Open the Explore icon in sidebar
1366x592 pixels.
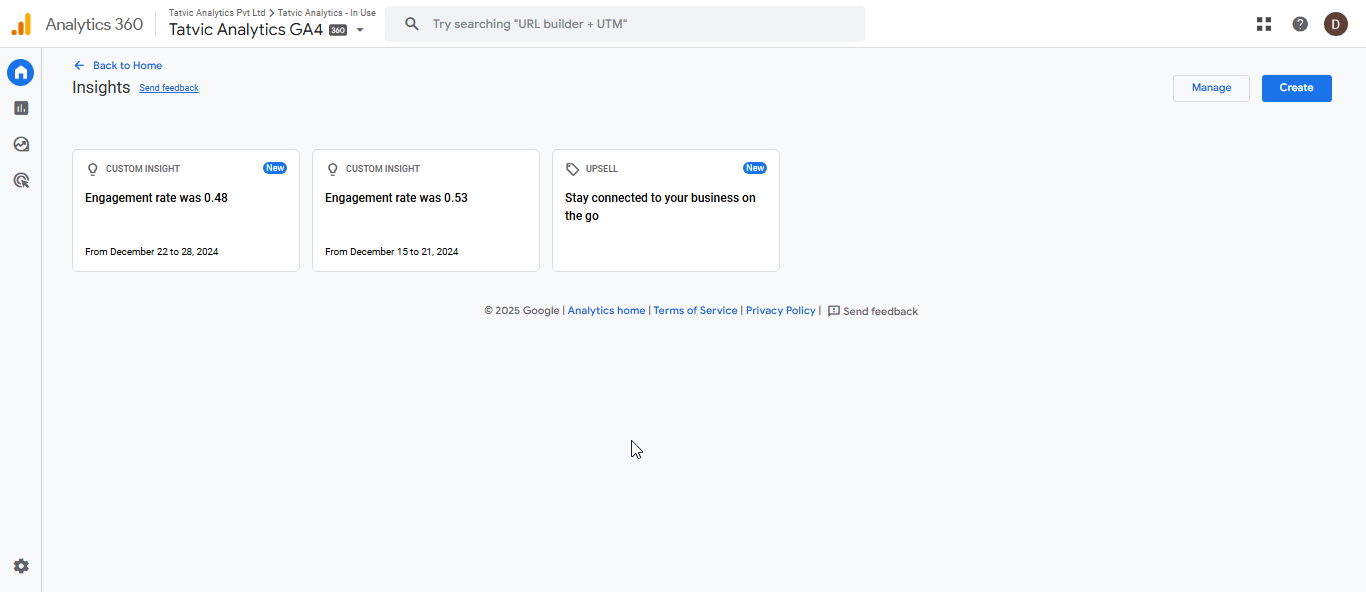[21, 144]
